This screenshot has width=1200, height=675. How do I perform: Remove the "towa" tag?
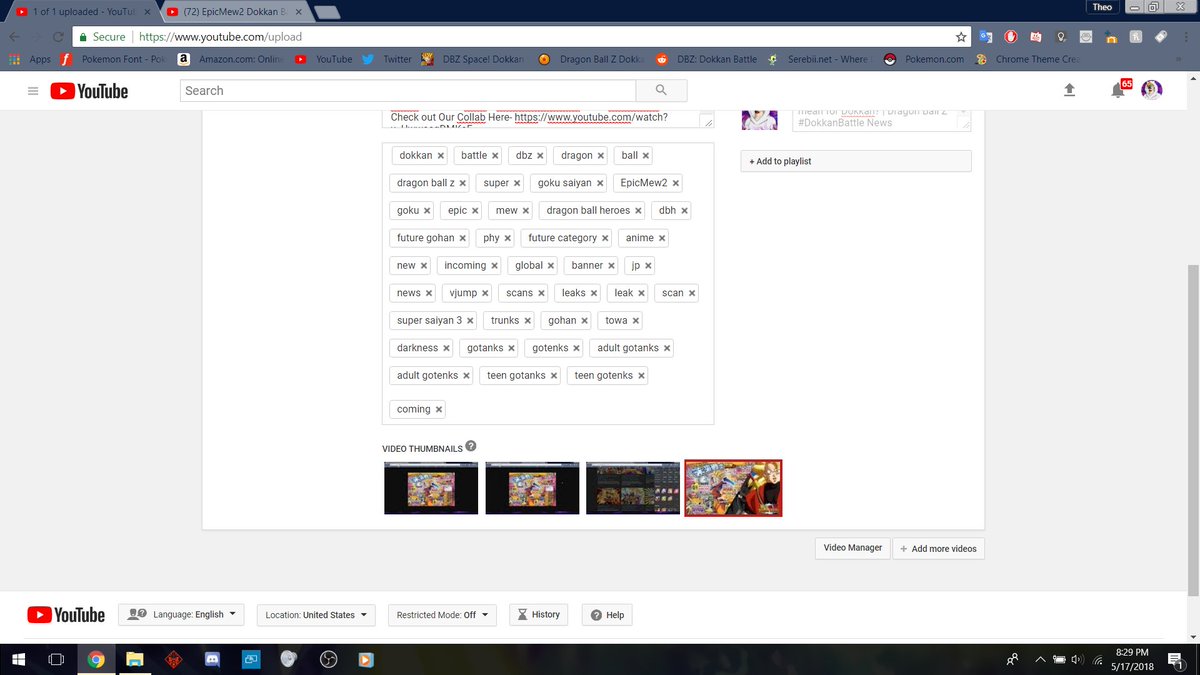(x=636, y=321)
